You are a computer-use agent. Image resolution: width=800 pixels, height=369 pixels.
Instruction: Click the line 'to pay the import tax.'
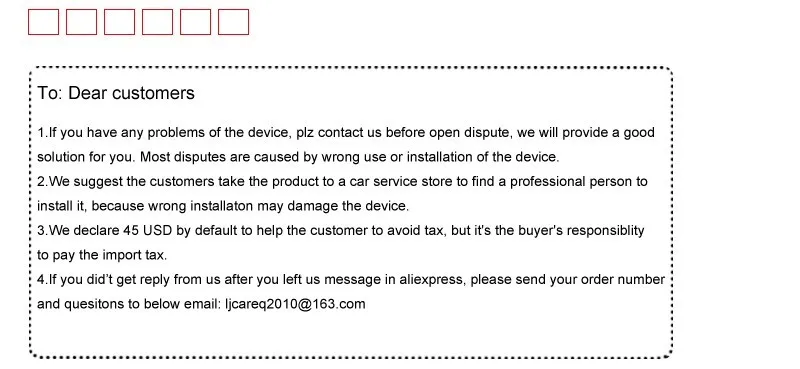(102, 256)
